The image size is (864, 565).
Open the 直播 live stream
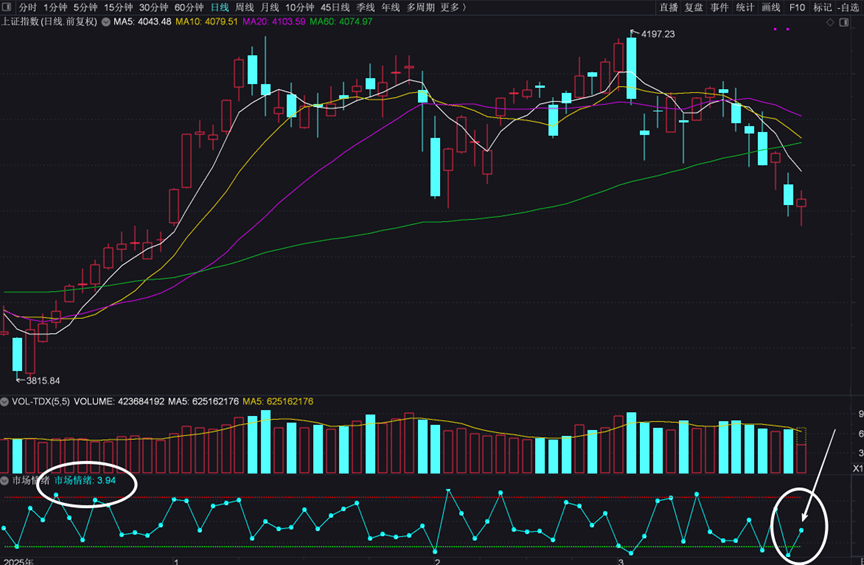pos(668,7)
